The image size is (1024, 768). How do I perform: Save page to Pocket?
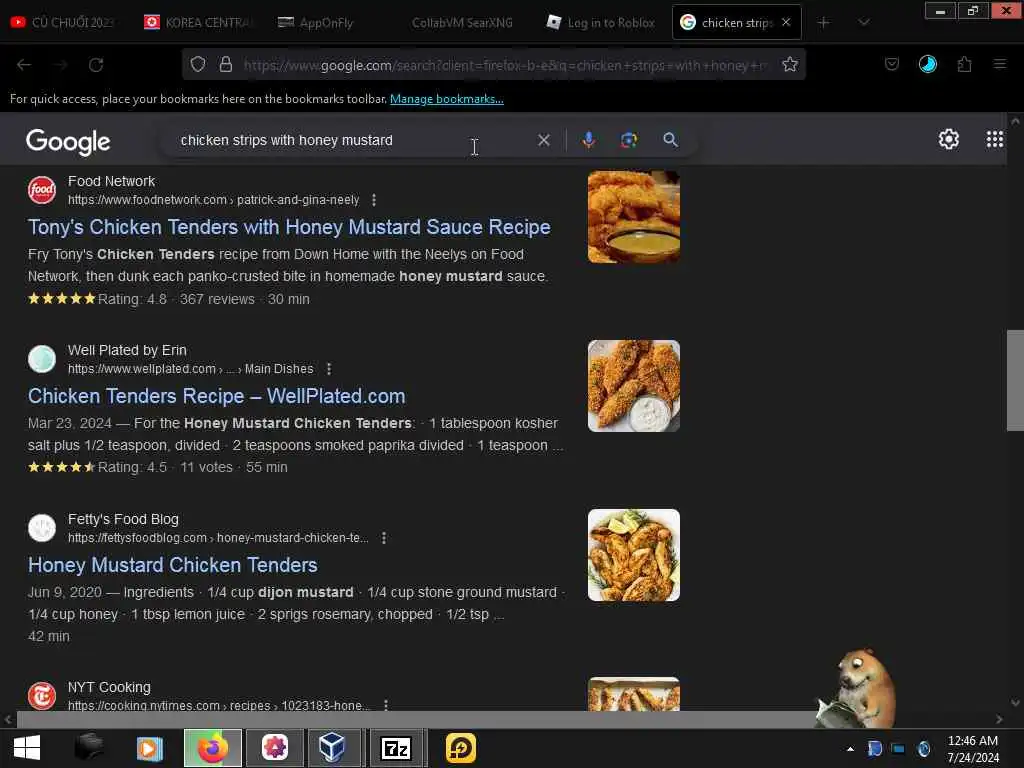pos(891,64)
